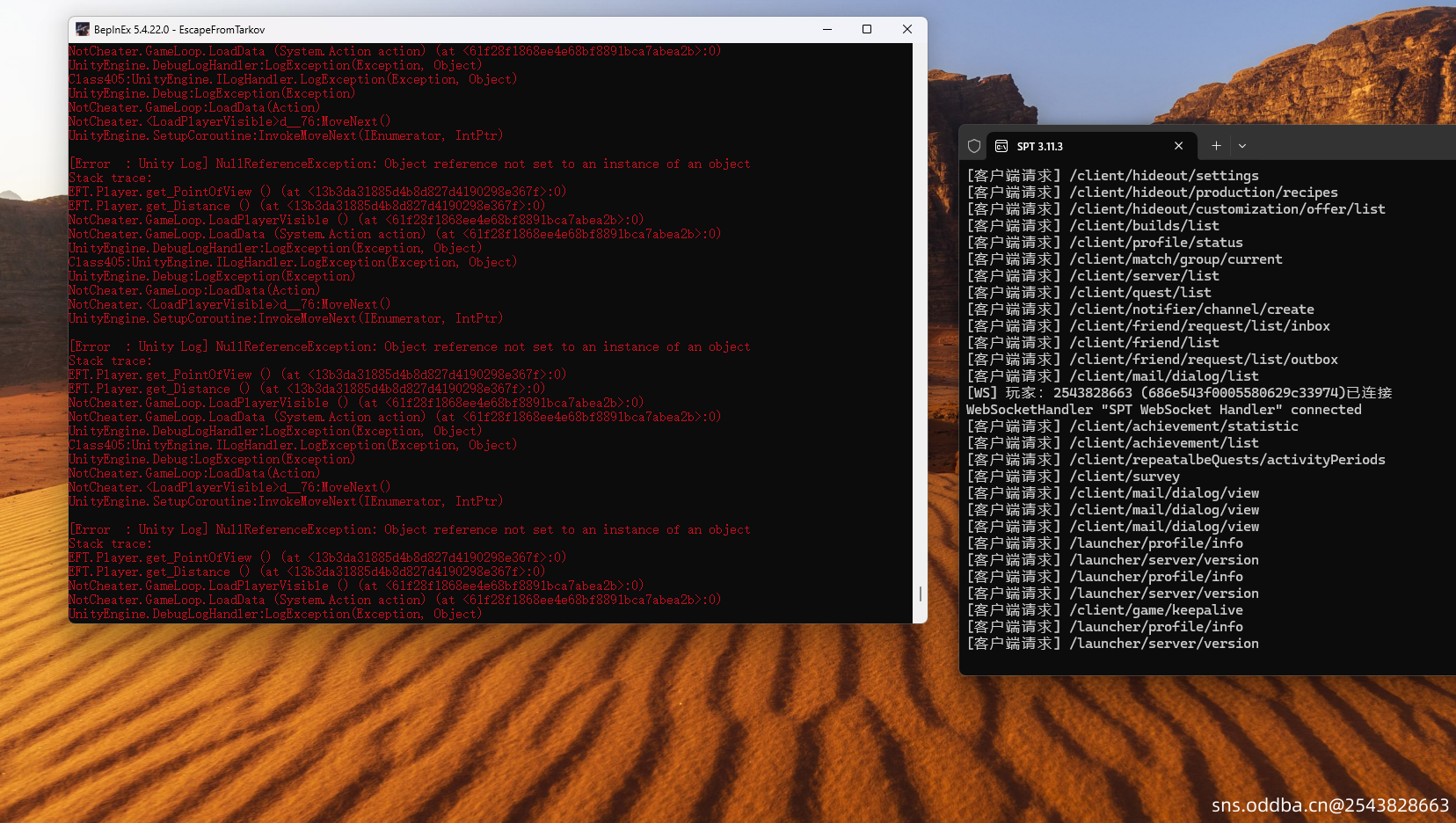
Task: Click the BepInEx window app icon
Action: coord(82,29)
